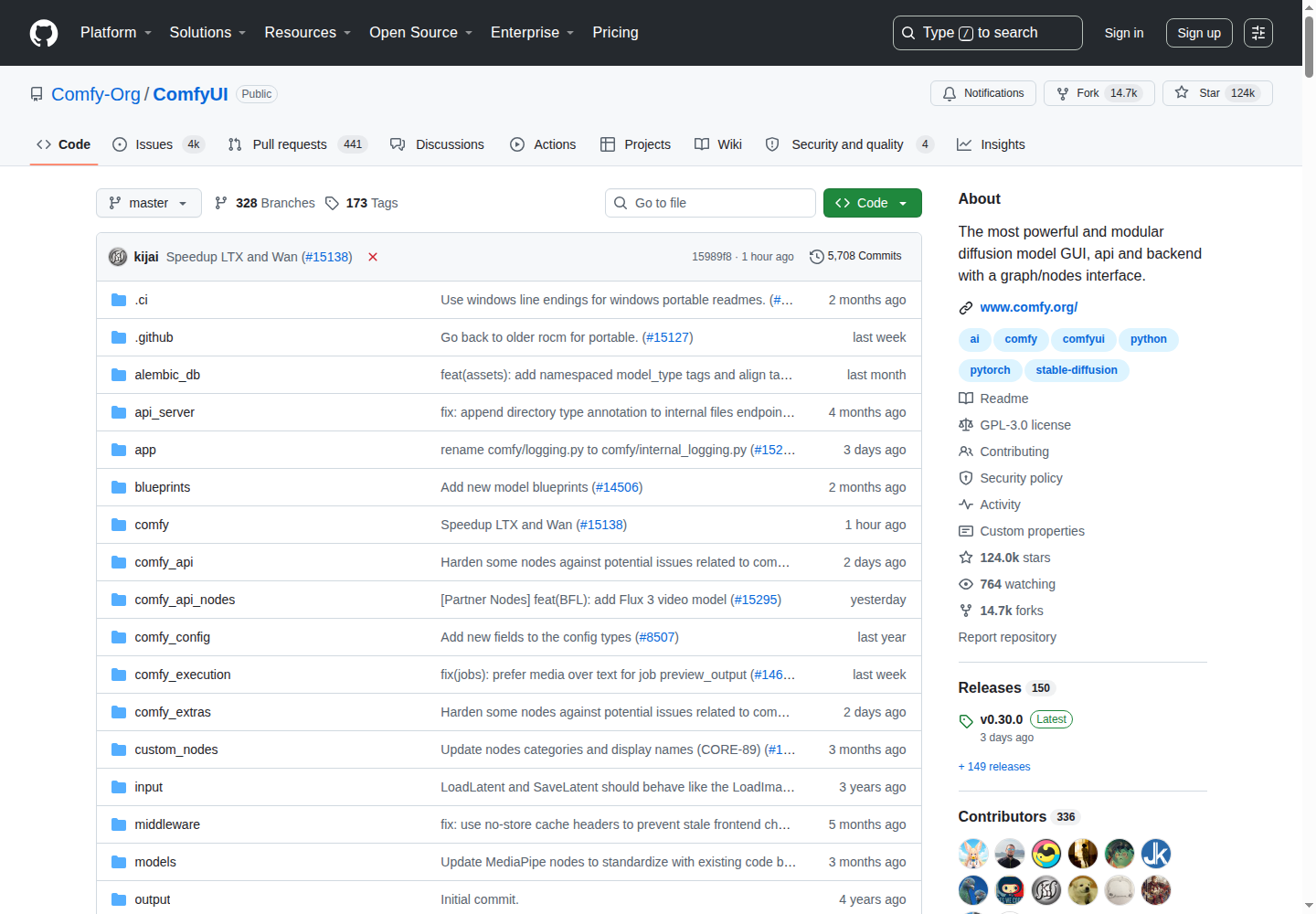This screenshot has width=1316, height=914.
Task: Open kijai's avatar on latest commit
Action: click(x=118, y=257)
